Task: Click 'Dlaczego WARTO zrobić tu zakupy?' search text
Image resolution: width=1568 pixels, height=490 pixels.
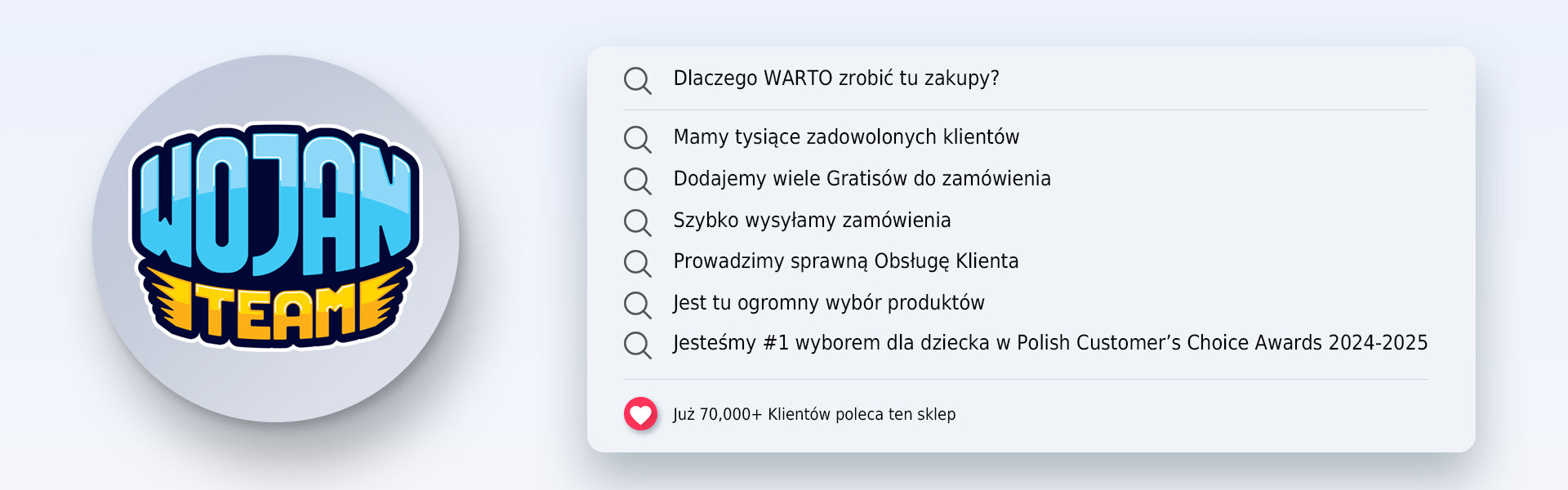Action: (x=835, y=78)
